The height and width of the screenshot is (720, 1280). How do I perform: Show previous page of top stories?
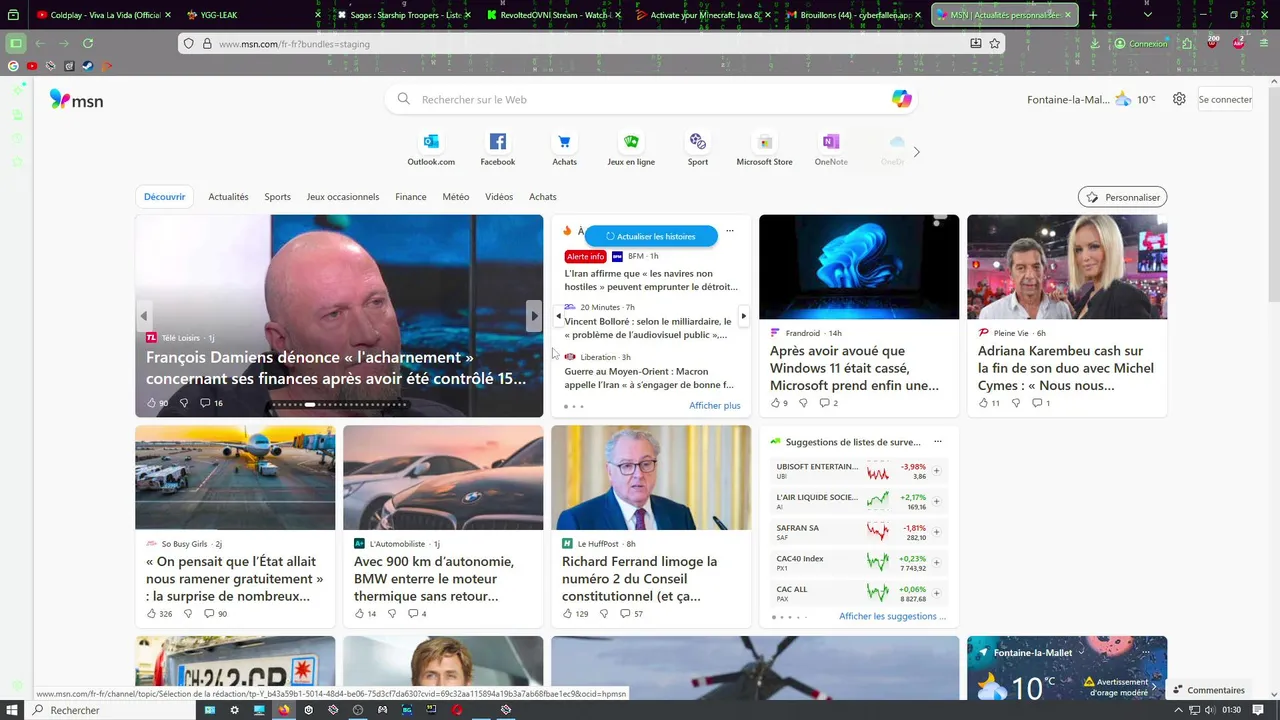point(558,316)
